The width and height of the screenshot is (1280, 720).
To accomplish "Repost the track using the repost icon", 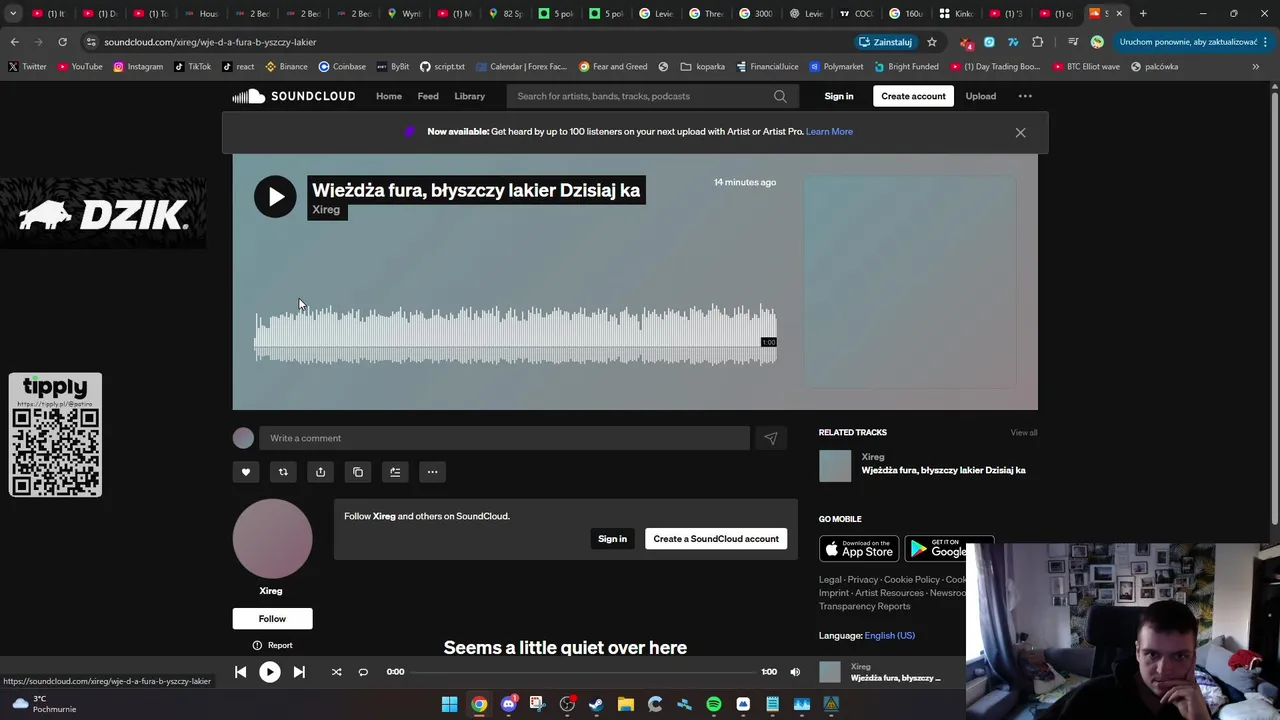I will 283,472.
